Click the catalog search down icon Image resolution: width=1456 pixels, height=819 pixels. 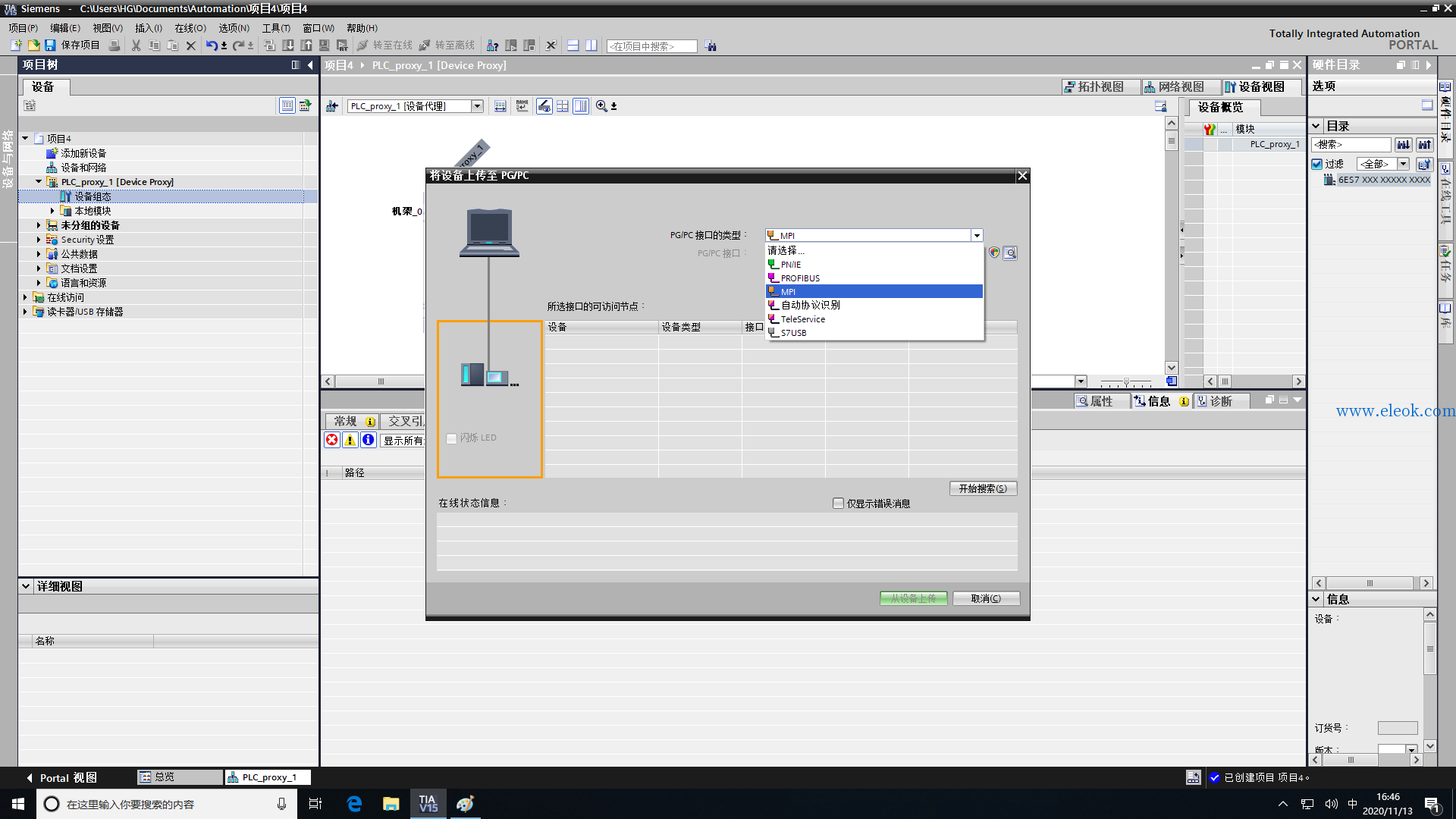pyautogui.click(x=1404, y=144)
